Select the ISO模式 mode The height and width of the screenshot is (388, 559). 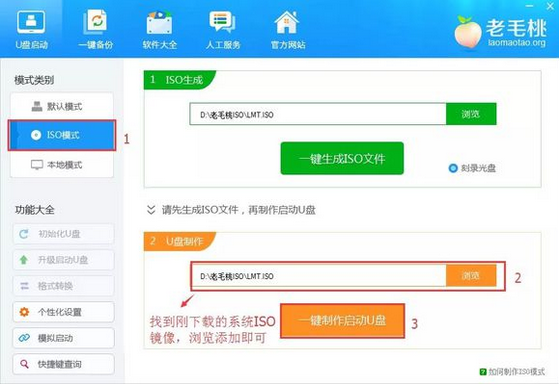[62, 135]
